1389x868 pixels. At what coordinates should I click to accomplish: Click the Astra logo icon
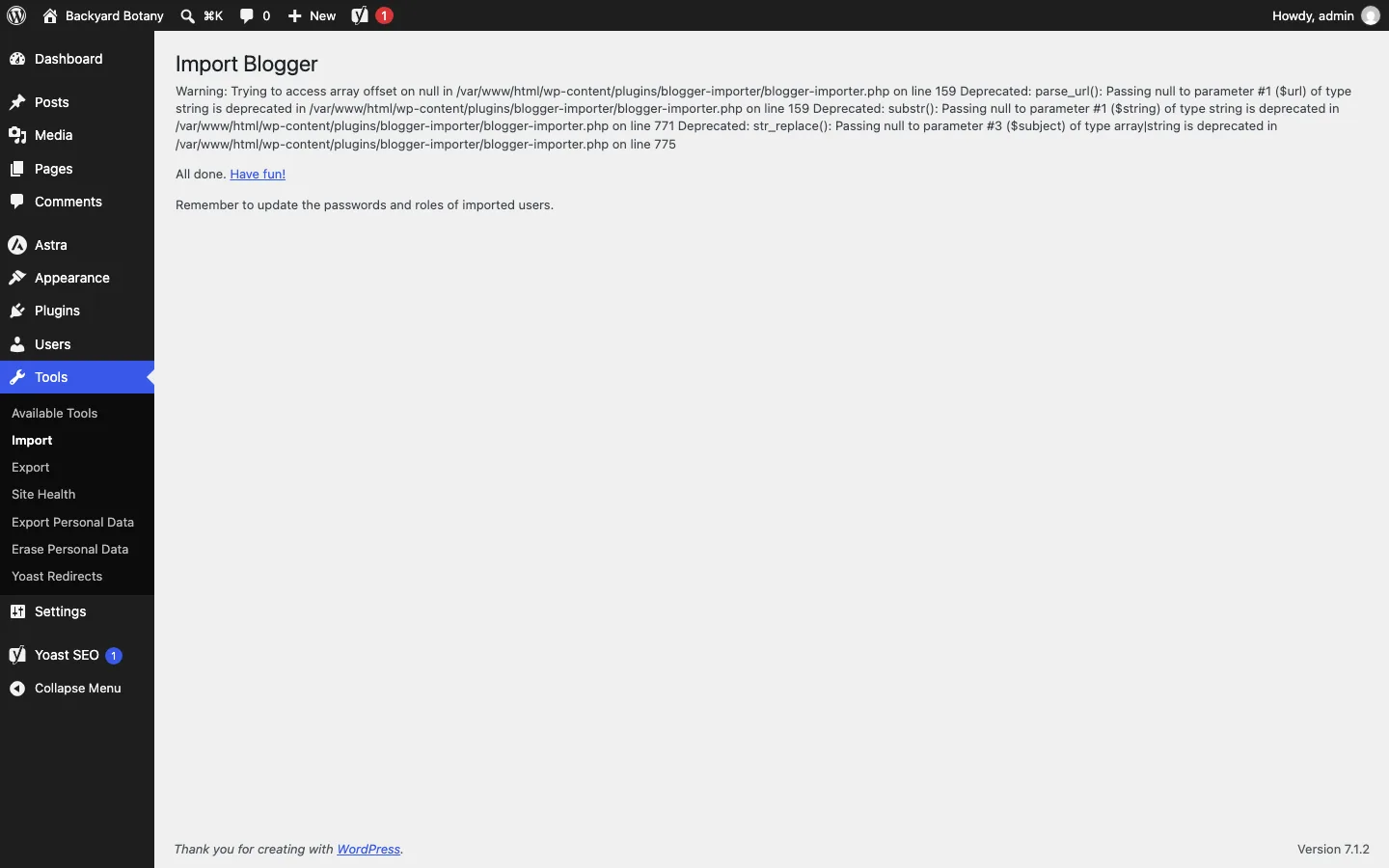[x=17, y=246]
